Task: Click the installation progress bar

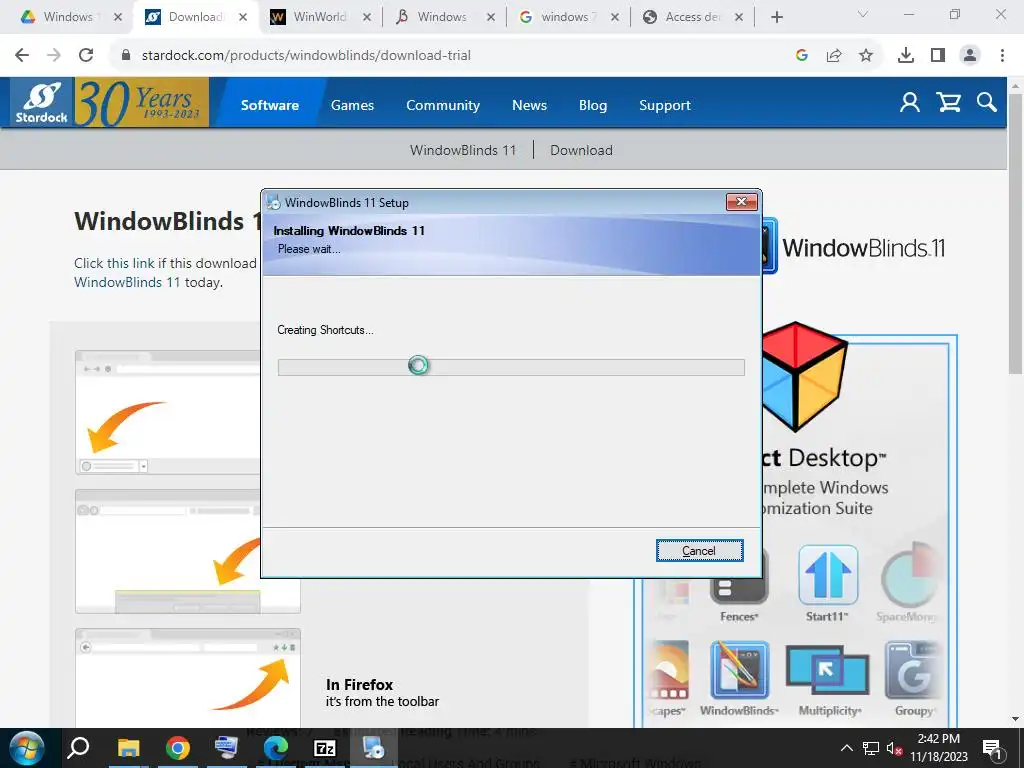Action: tap(511, 367)
